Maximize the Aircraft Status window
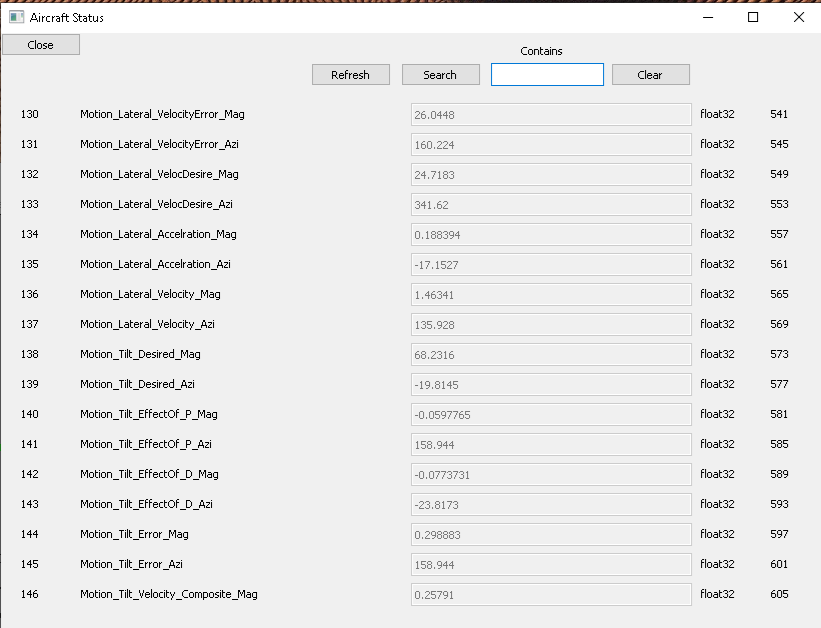 point(753,17)
